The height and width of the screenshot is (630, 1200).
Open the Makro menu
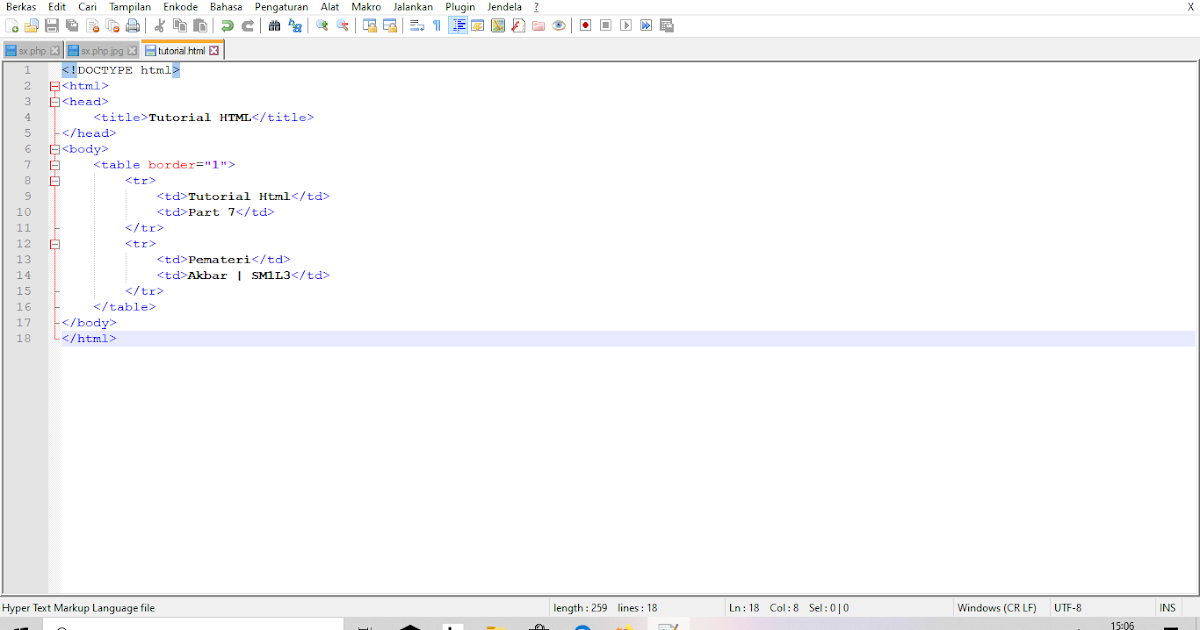tap(366, 6)
